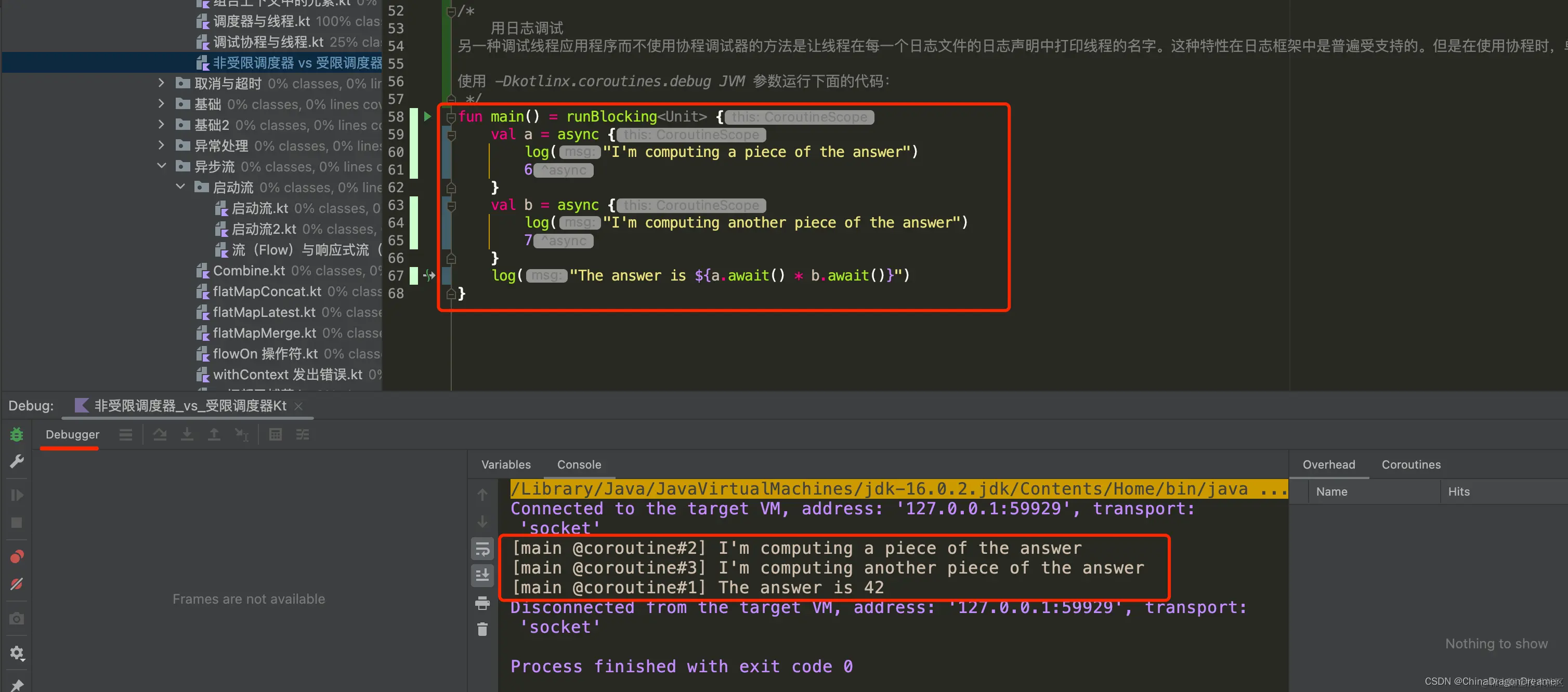Clear console with the trash icon
The image size is (1568, 692).
coord(482,629)
